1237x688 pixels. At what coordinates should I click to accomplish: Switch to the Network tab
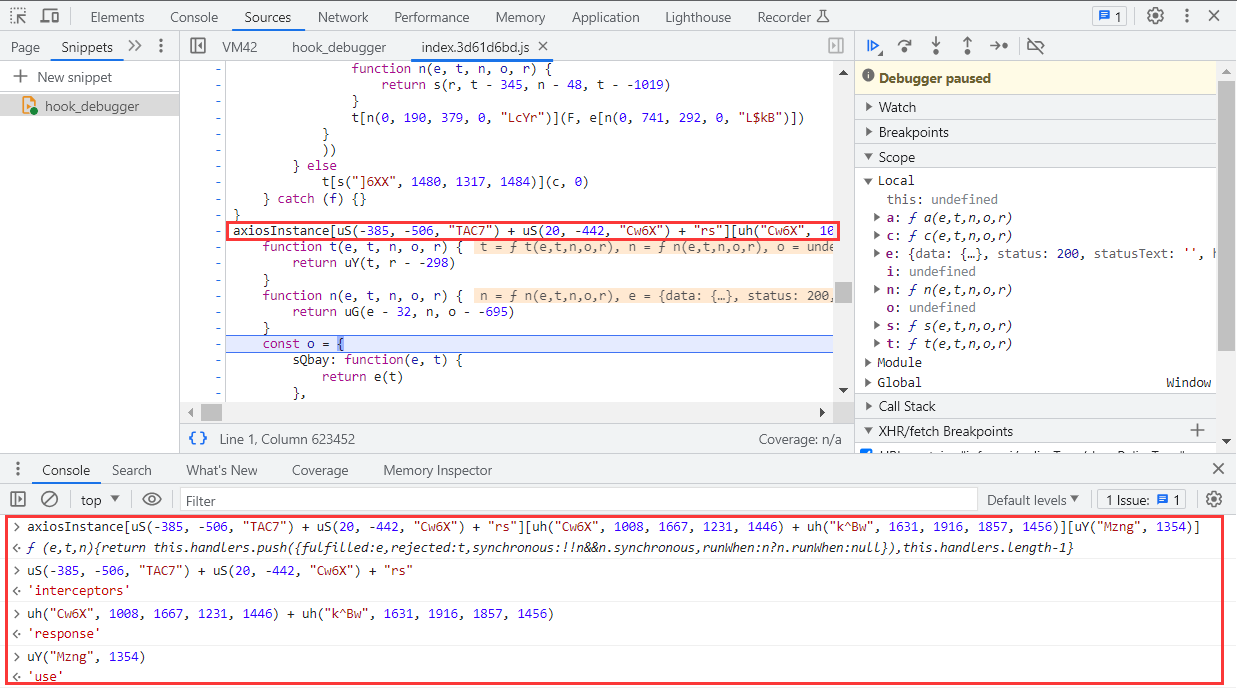point(343,17)
